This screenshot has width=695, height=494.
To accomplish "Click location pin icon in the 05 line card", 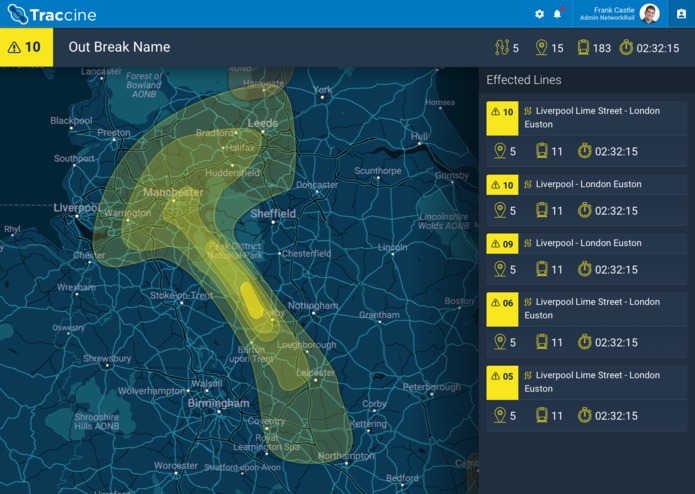I will (500, 416).
